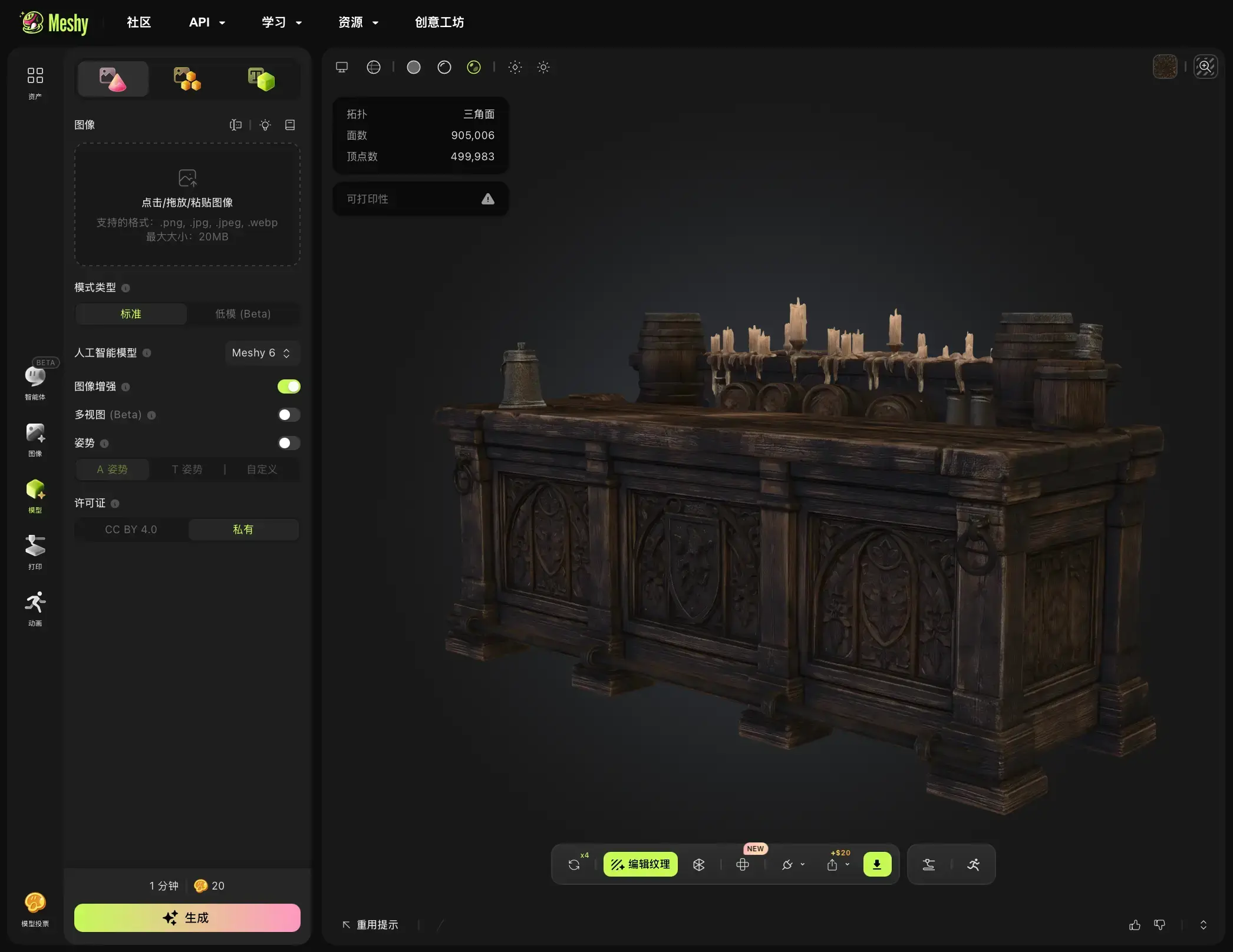Switch to the 低模 (Beta) mode tab
1233x952 pixels.
point(243,314)
